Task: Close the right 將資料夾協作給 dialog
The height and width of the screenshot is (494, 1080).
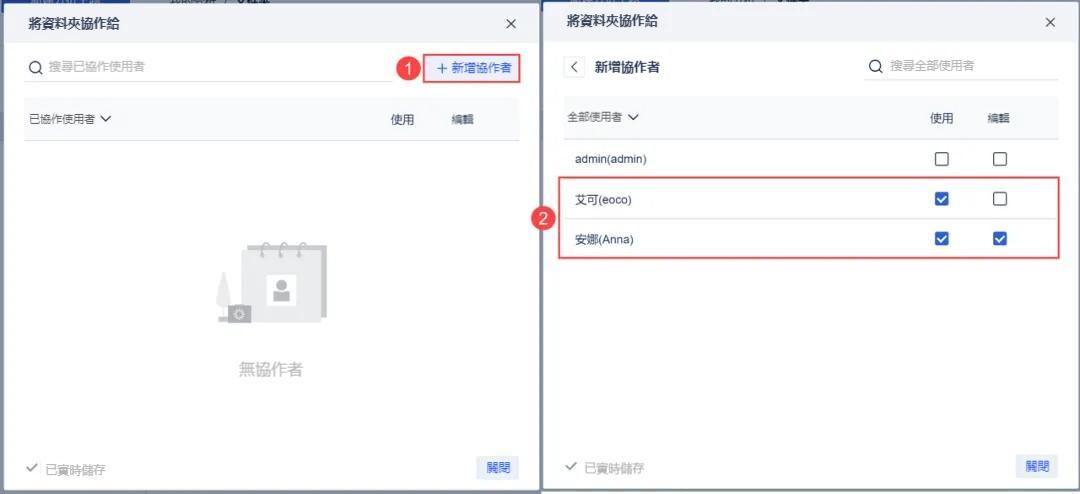Action: (1050, 22)
